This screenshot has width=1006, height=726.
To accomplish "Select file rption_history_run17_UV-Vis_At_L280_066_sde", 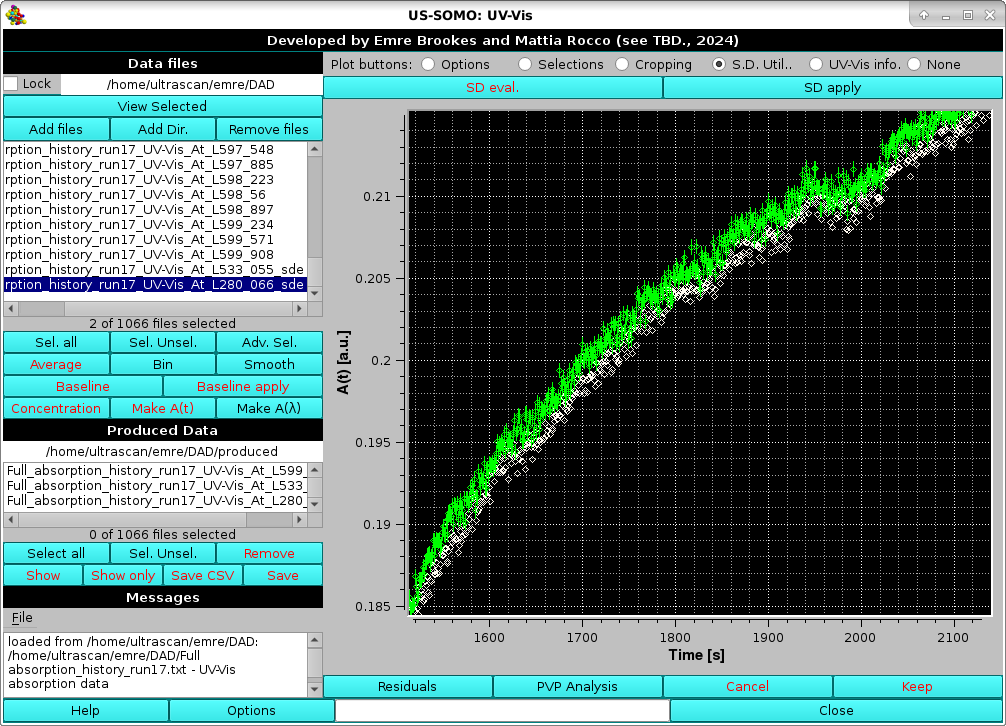I will click(155, 284).
